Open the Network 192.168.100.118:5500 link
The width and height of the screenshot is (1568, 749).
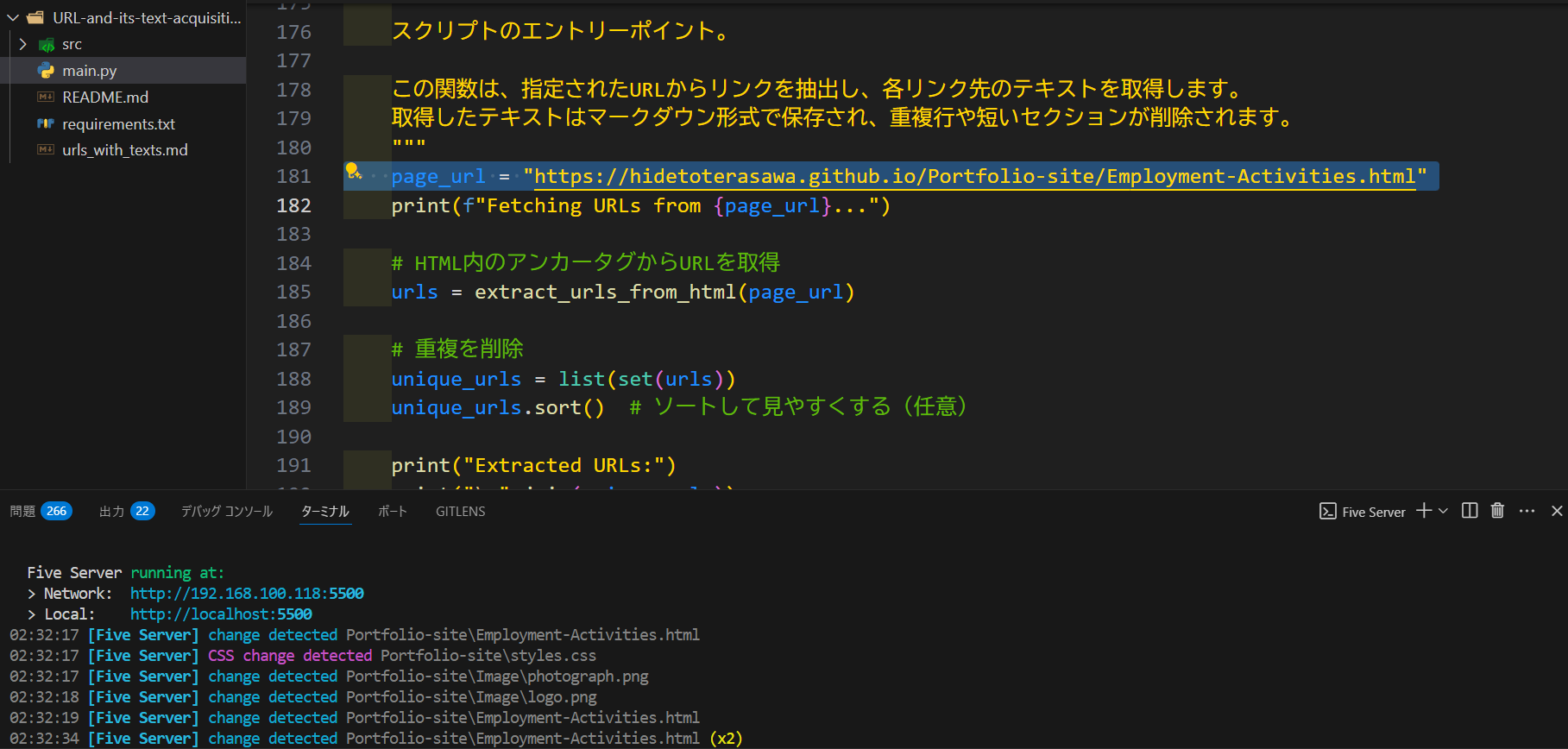[247, 594]
